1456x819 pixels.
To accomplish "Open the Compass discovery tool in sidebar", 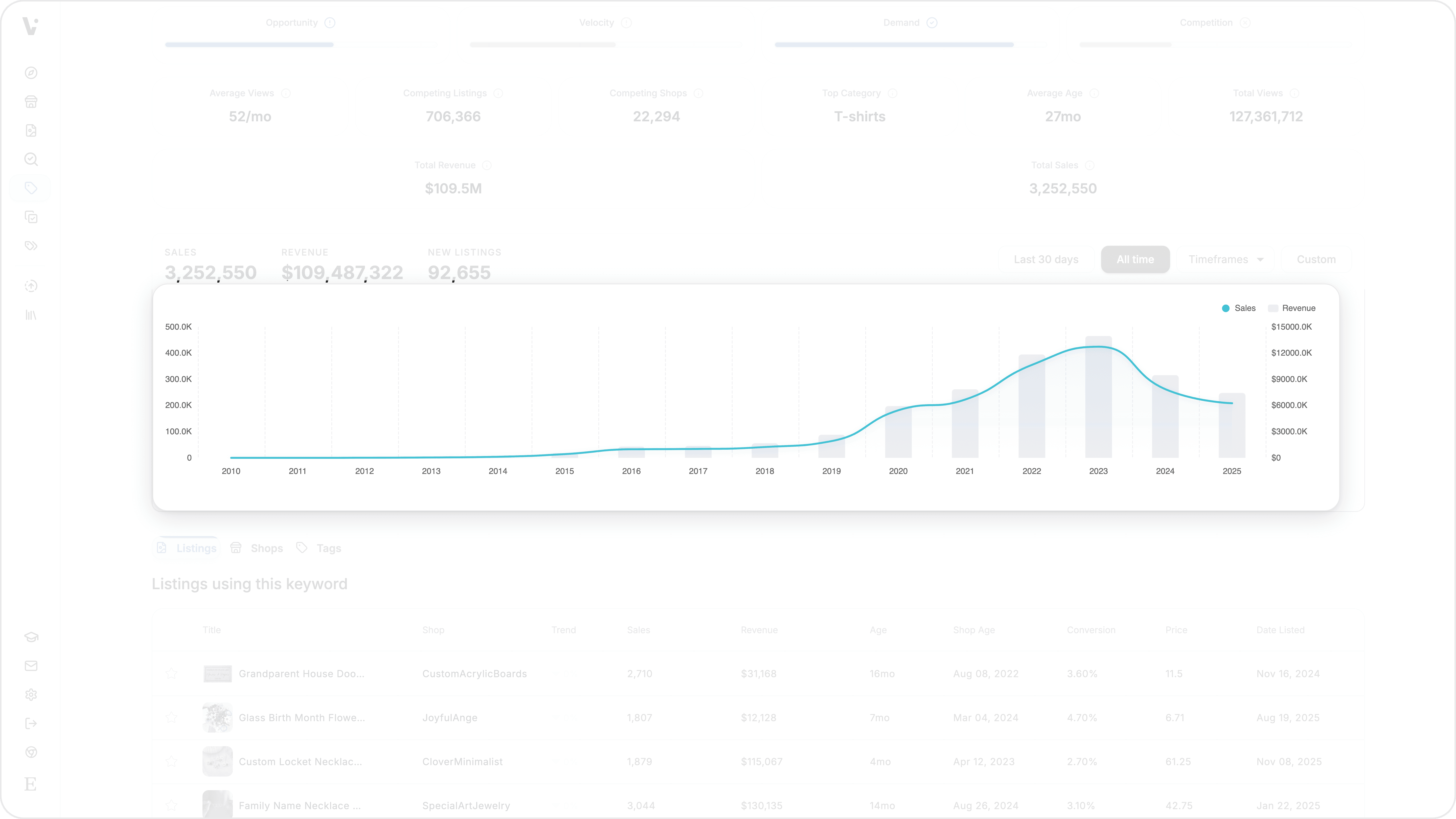I will click(31, 73).
